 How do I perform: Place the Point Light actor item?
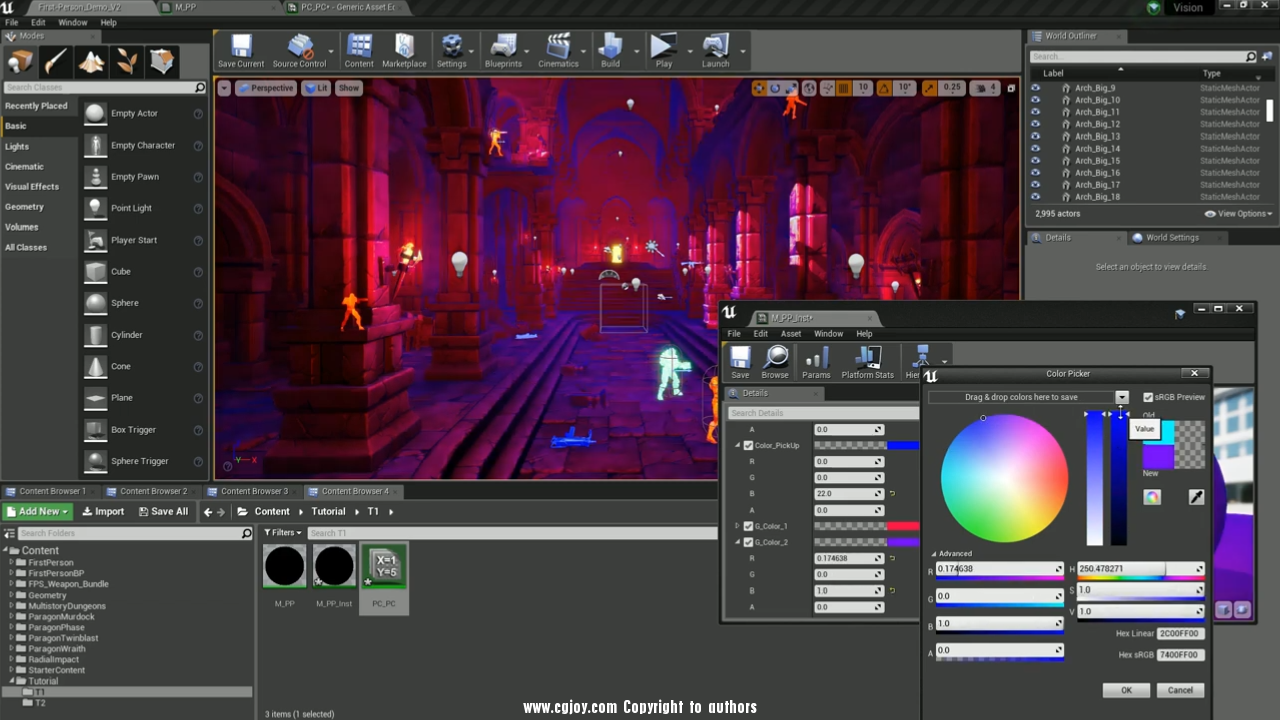point(144,208)
